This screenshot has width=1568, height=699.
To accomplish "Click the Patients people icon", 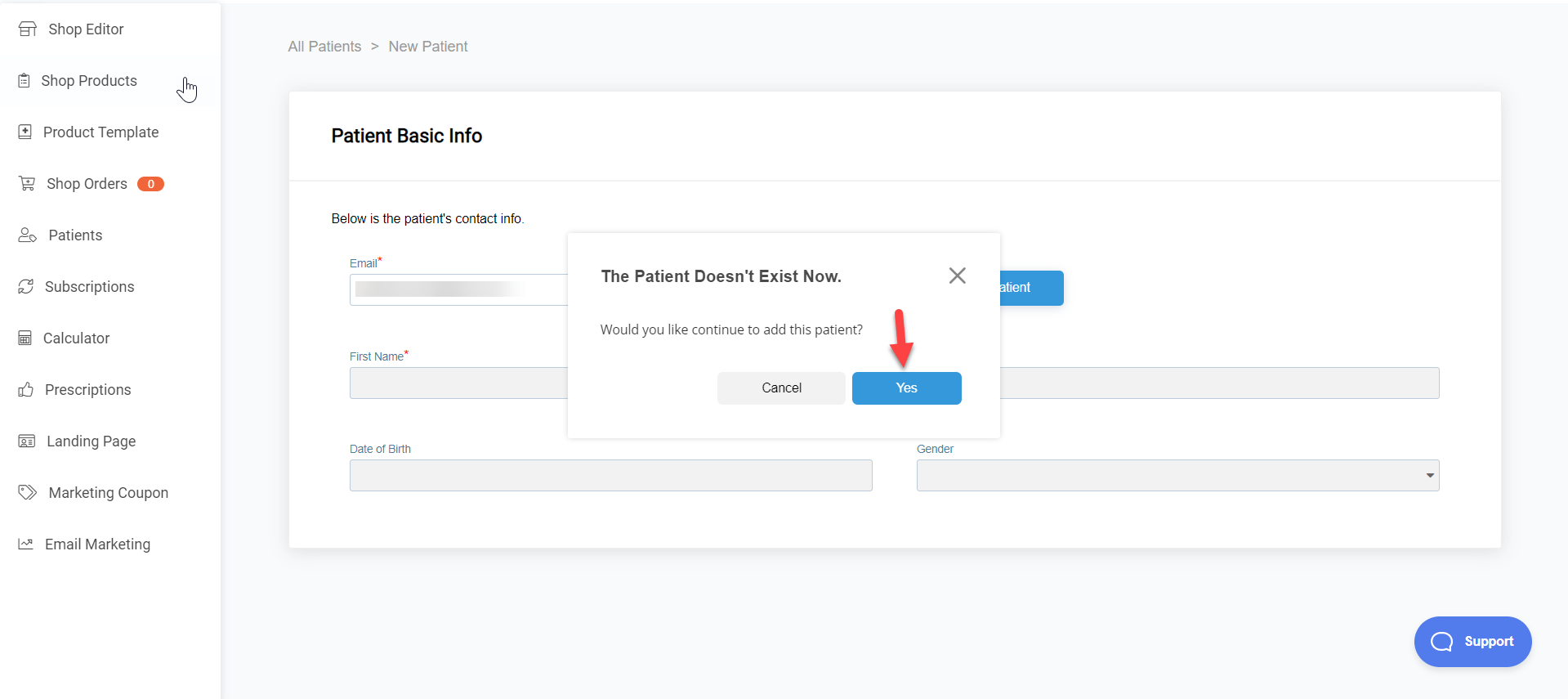I will click(28, 235).
